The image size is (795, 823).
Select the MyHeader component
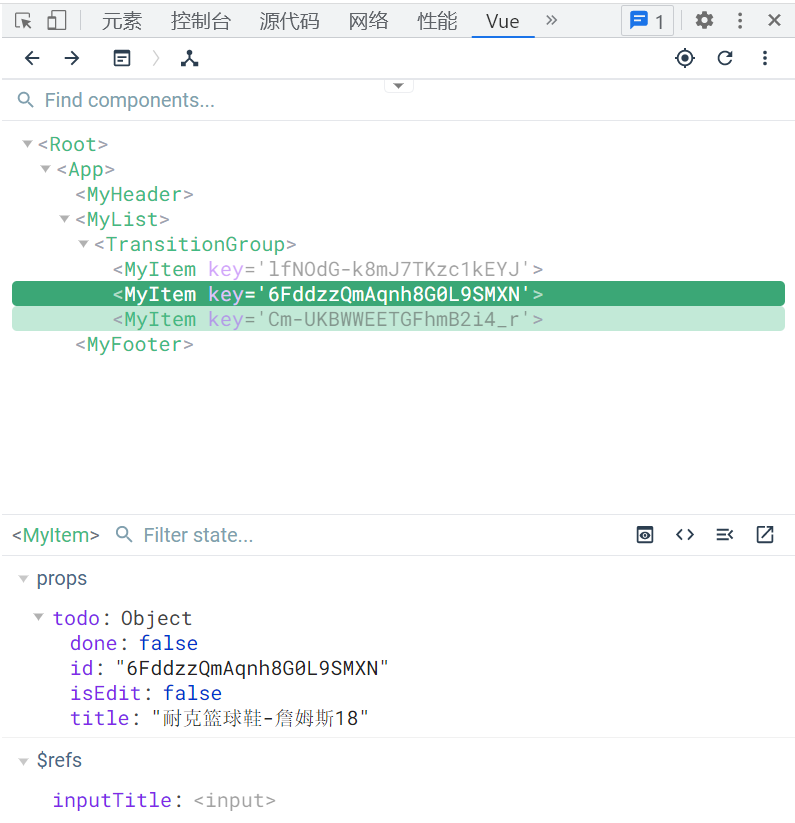tap(135, 194)
